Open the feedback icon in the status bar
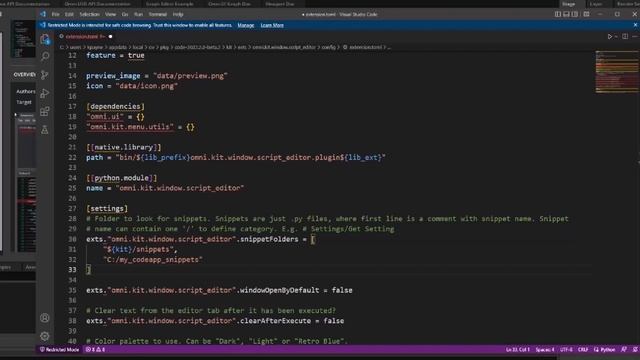640x360 pixels. coord(624,349)
